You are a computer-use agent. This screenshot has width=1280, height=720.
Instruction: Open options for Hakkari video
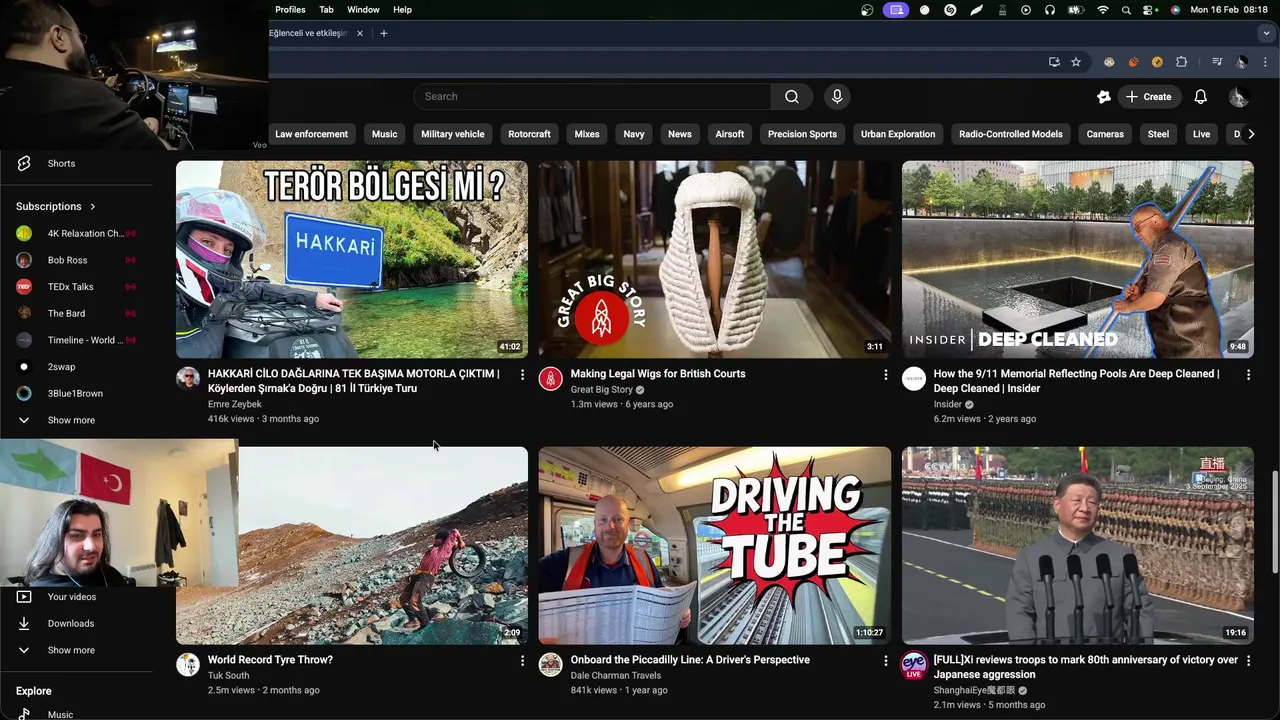click(x=522, y=374)
